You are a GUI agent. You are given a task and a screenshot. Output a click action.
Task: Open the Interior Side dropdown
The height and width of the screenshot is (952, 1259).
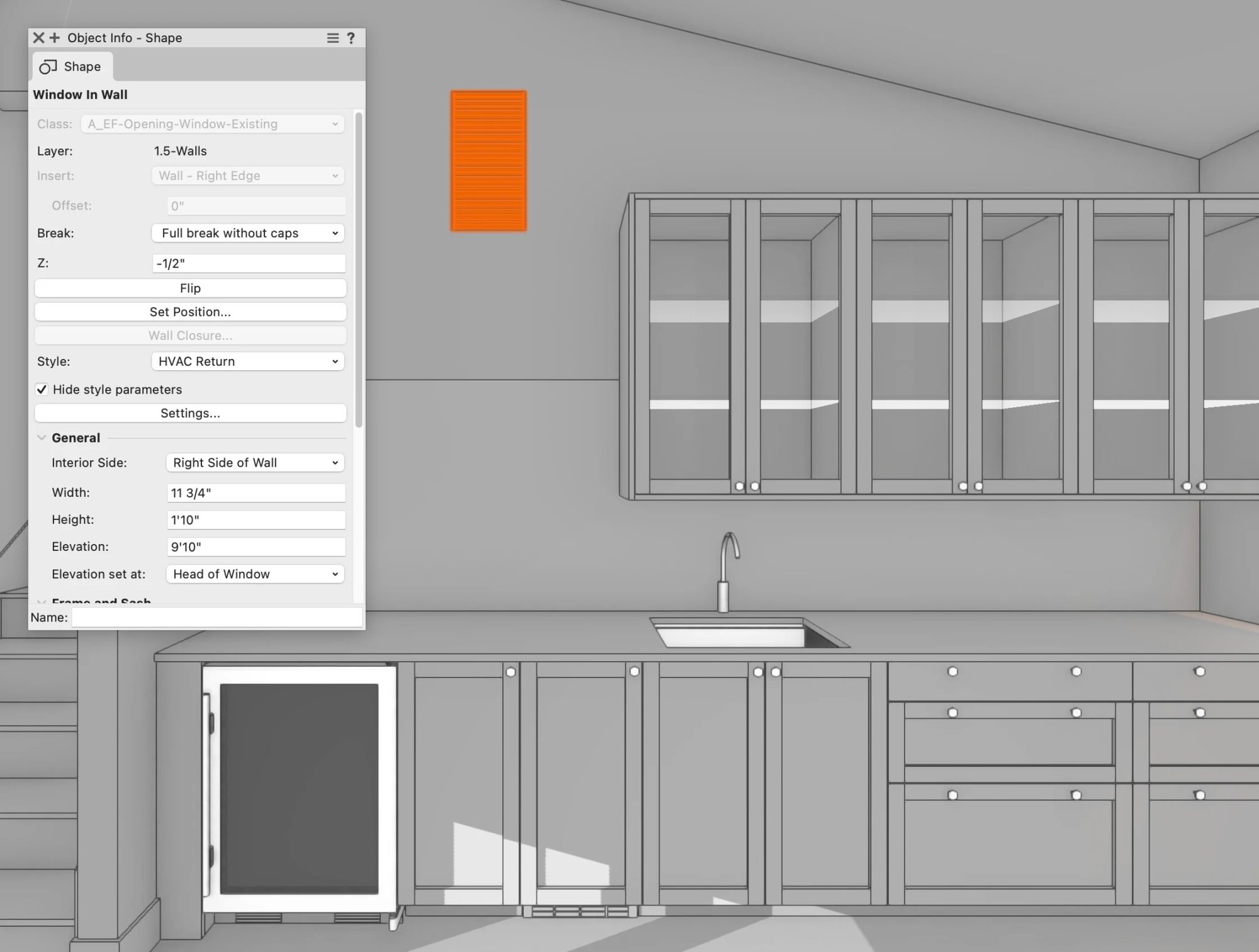(x=255, y=463)
